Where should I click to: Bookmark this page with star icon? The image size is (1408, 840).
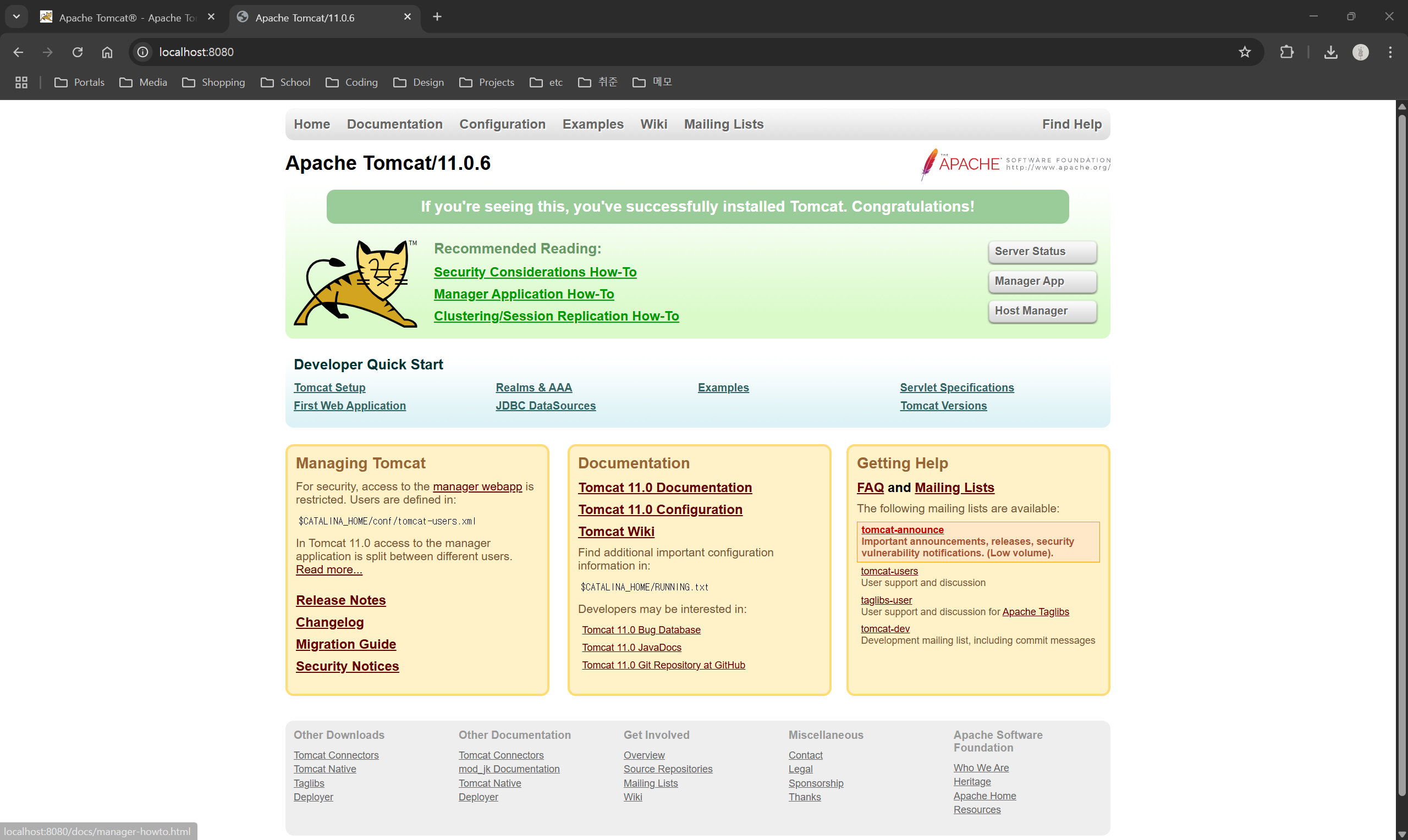(x=1245, y=52)
